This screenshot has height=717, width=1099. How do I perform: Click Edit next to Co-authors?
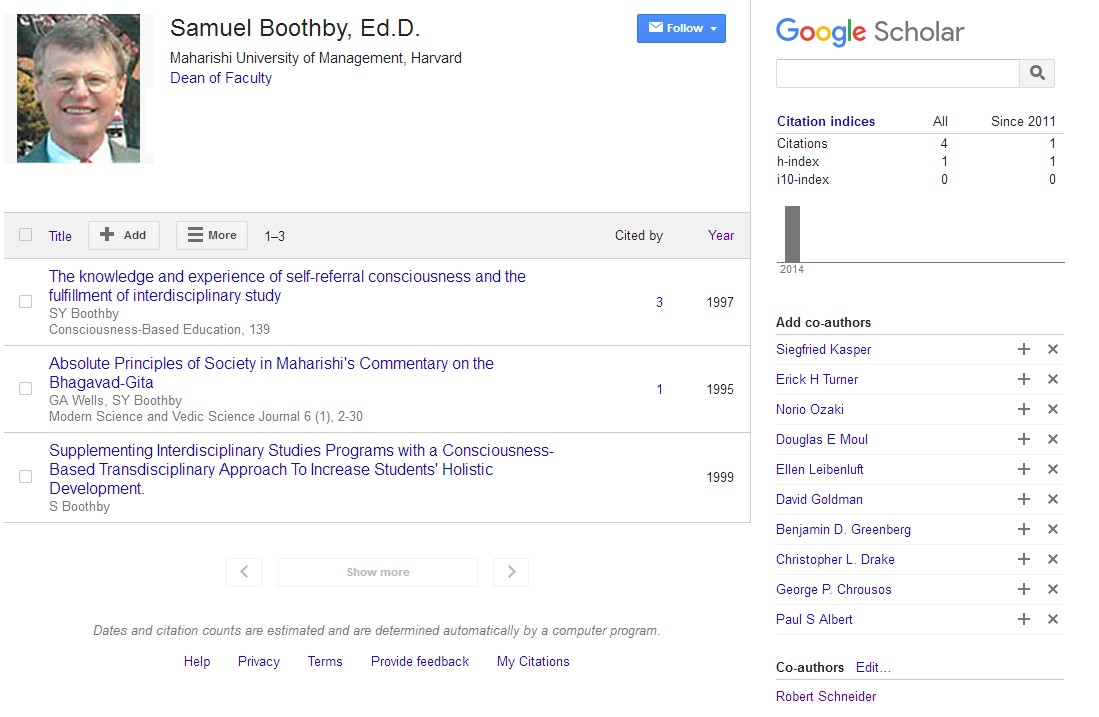coord(873,667)
